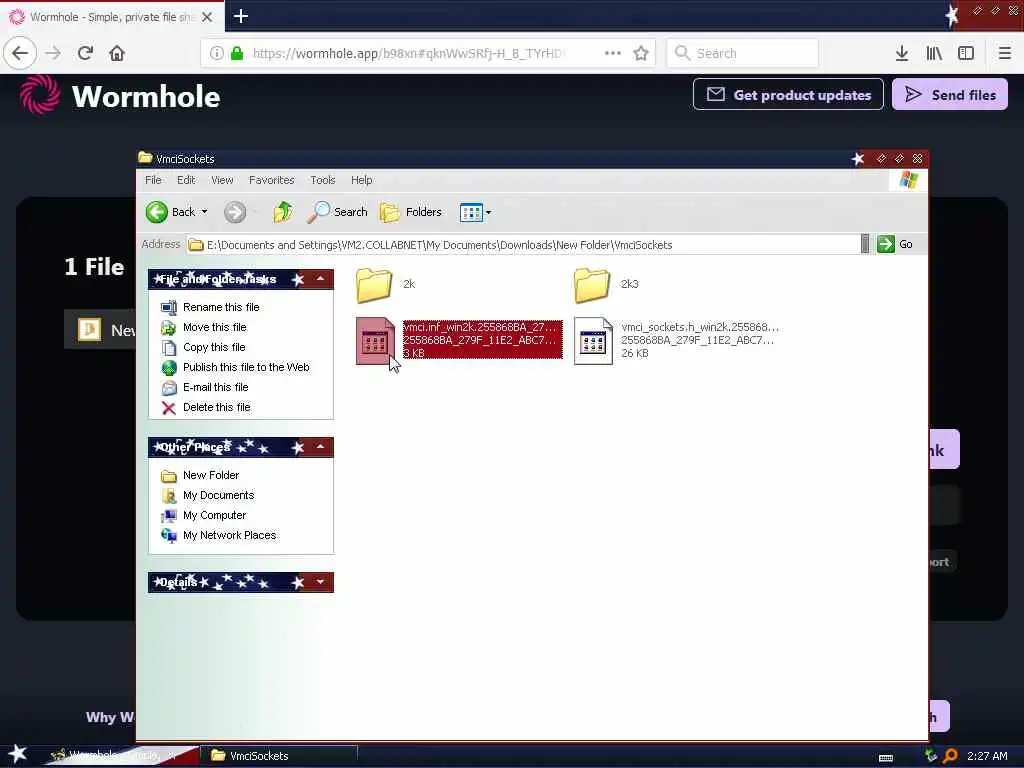
Task: Click Move this file
Action: click(x=214, y=327)
